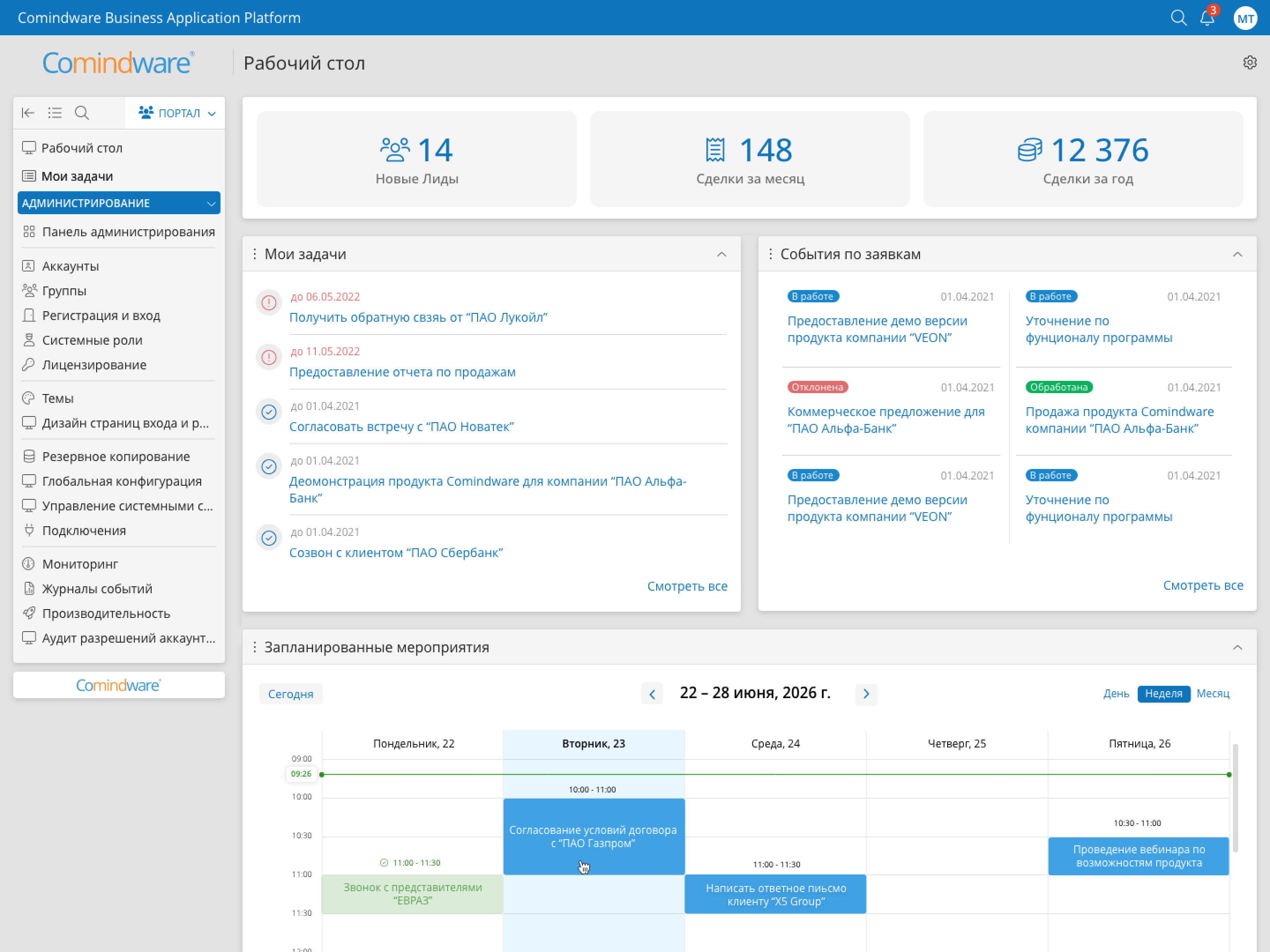Click Отклонена status badge
Screen dimensions: 1270x952
(817, 387)
